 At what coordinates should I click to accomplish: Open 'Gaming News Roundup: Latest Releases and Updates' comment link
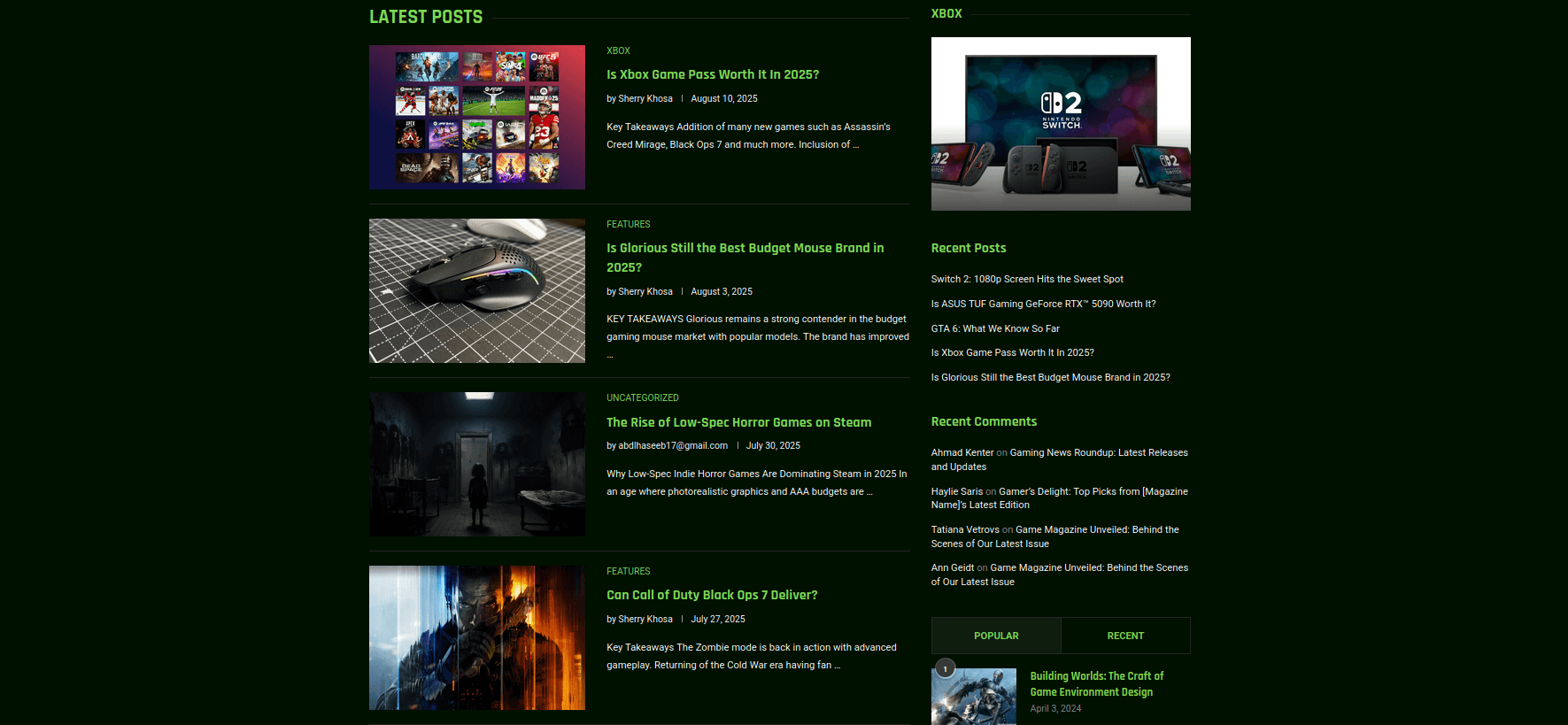click(x=1060, y=459)
